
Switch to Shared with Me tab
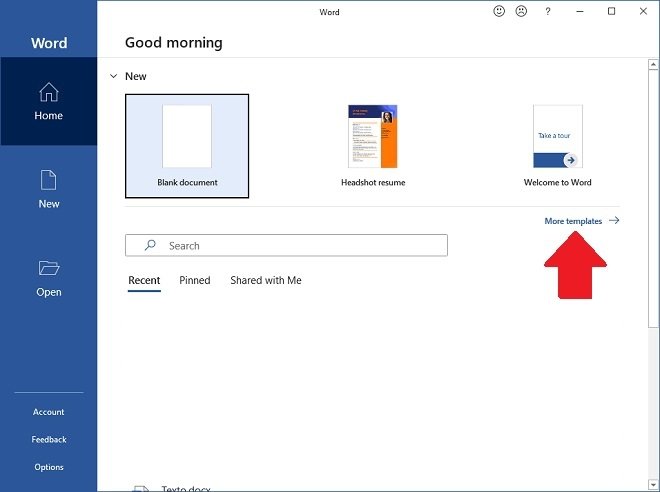(x=266, y=280)
